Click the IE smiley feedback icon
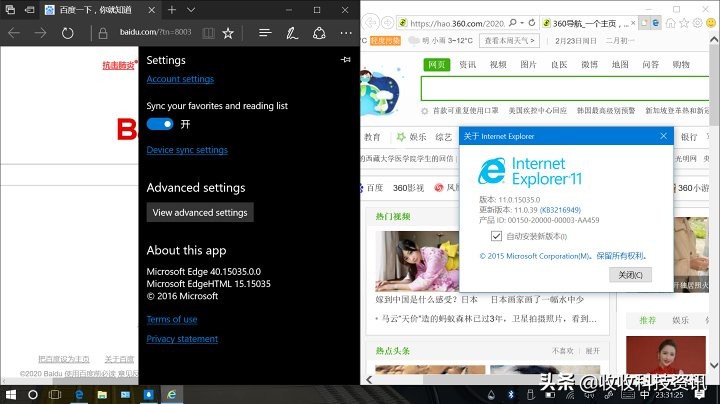 pos(711,23)
